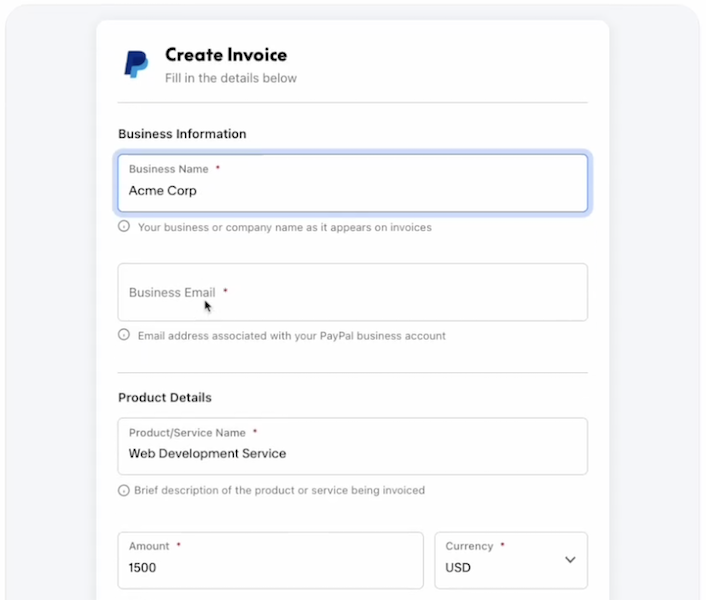The height and width of the screenshot is (600, 706).
Task: Select the USD value in Currency
Action: [458, 567]
